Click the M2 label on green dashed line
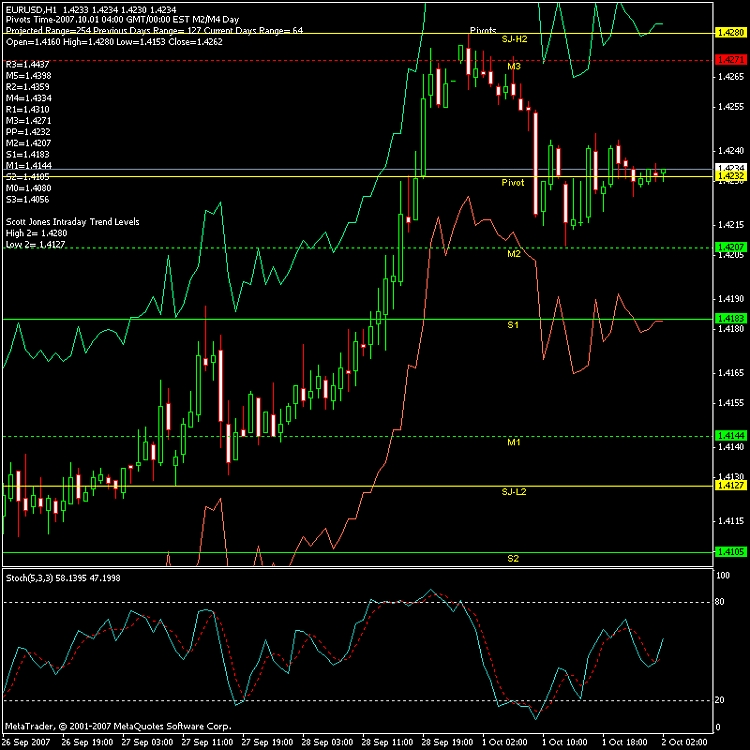 point(513,255)
